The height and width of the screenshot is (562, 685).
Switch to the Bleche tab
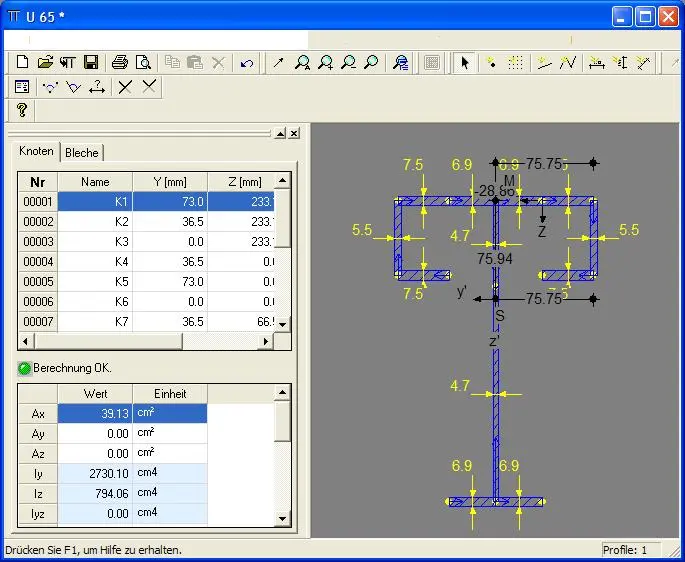pyautogui.click(x=82, y=153)
